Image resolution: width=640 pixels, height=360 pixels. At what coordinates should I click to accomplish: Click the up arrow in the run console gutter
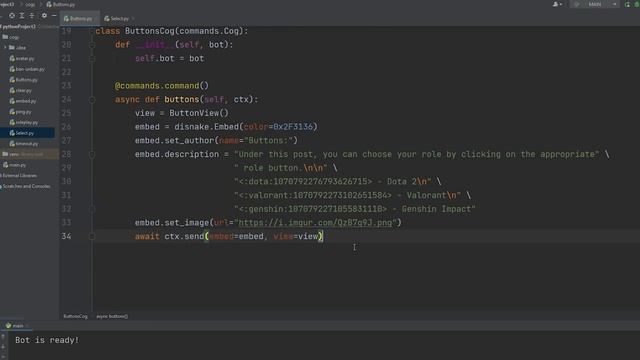[3, 337]
